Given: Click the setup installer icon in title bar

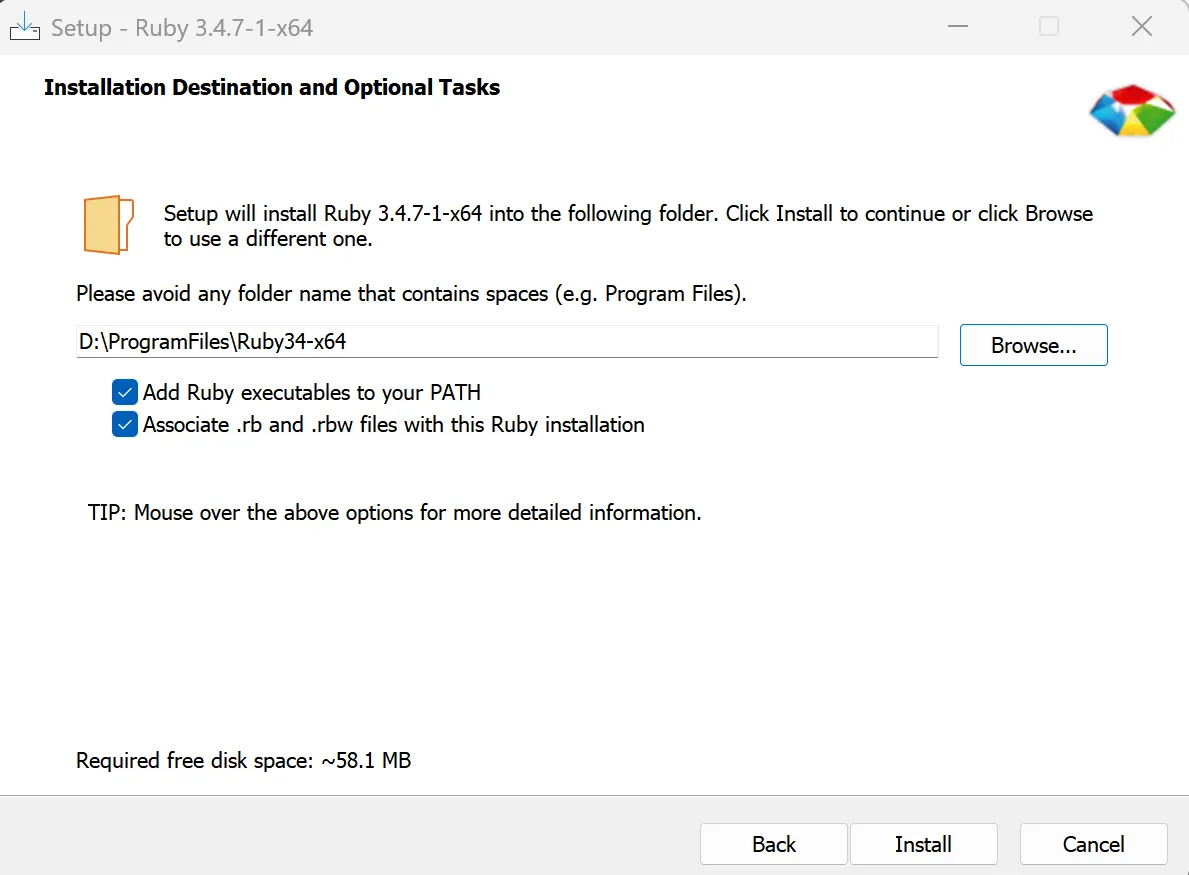Looking at the screenshot, I should (x=24, y=27).
